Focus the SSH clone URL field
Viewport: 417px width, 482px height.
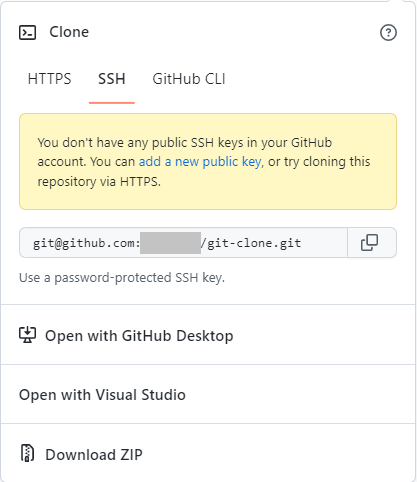(x=183, y=243)
